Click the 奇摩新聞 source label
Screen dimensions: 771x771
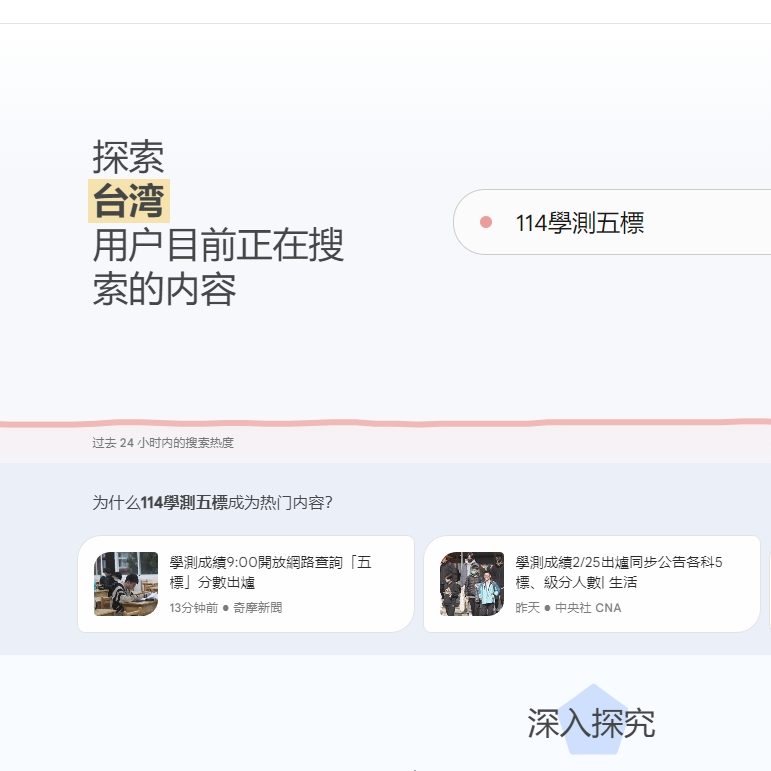pos(258,608)
